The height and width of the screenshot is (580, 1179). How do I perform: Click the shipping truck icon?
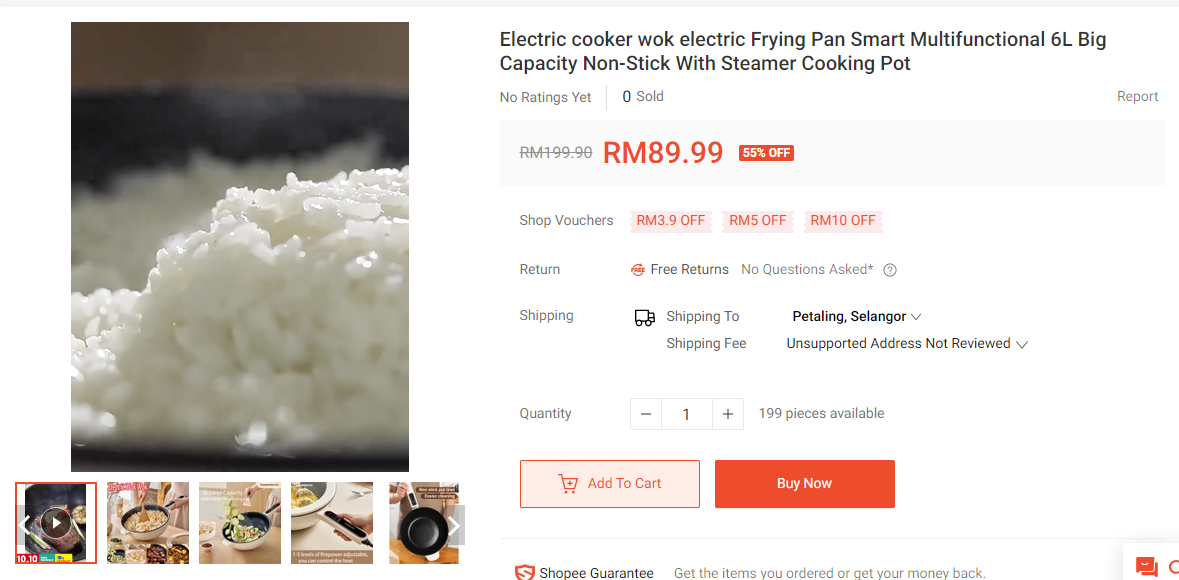tap(644, 318)
